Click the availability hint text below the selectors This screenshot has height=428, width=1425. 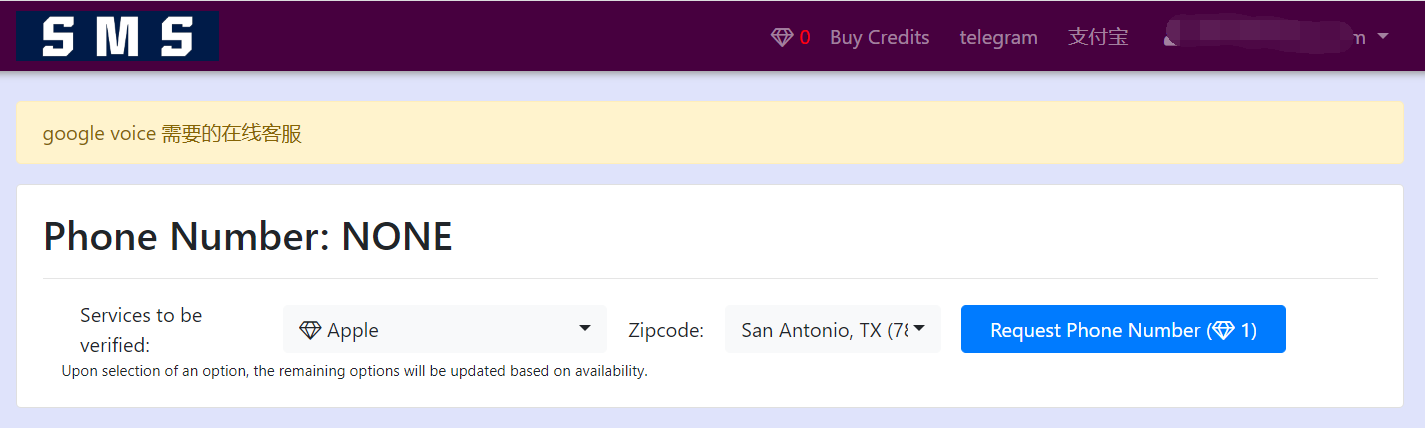(354, 371)
